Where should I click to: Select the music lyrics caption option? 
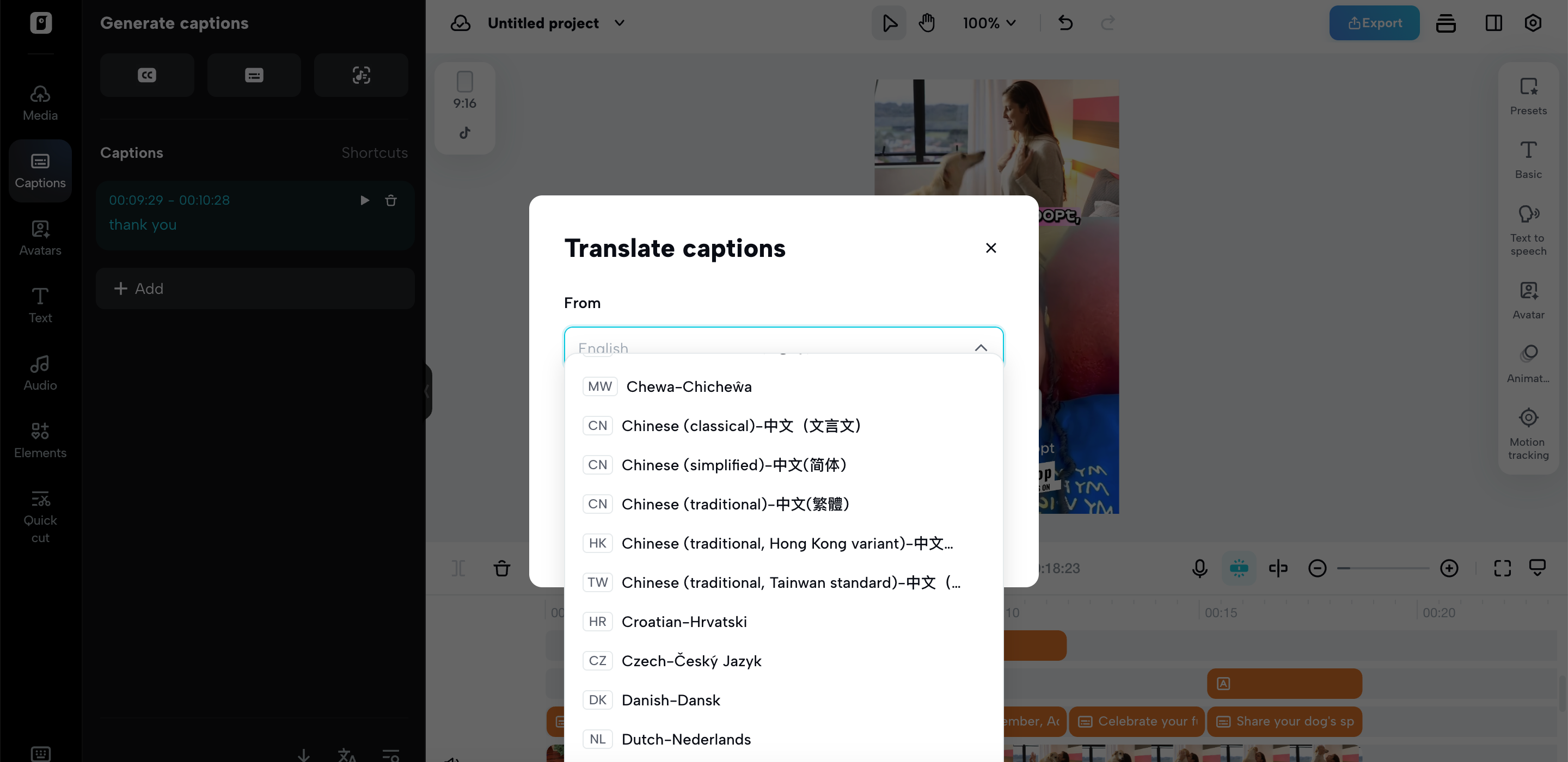tap(361, 75)
